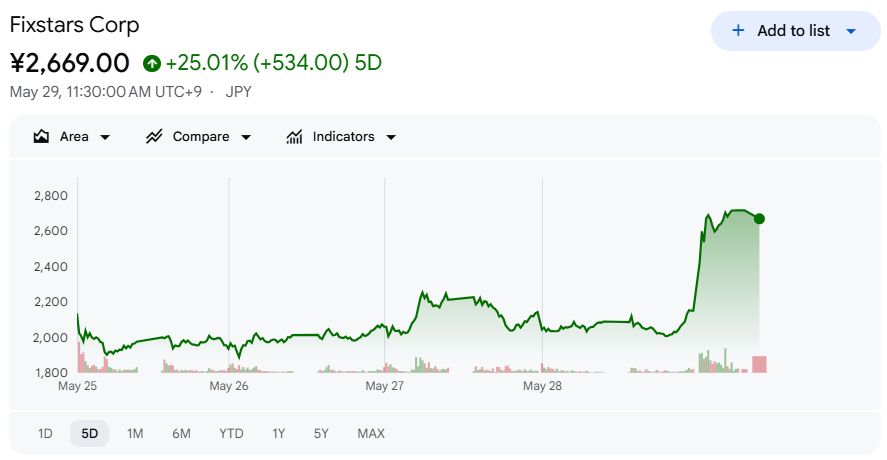Click the 2,200 y-axis label
Screen dimensions: 887x460
(x=51, y=302)
